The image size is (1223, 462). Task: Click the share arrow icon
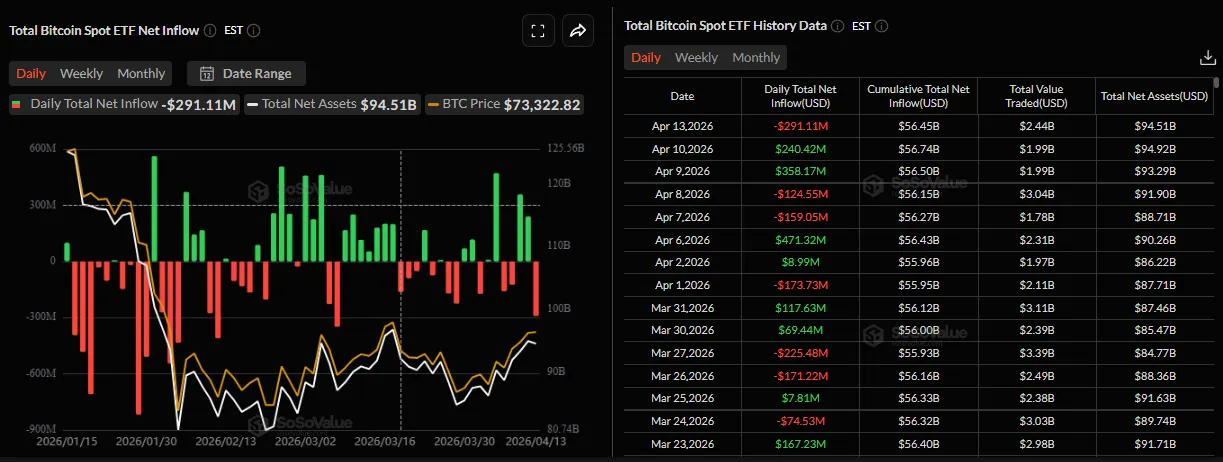pos(578,31)
